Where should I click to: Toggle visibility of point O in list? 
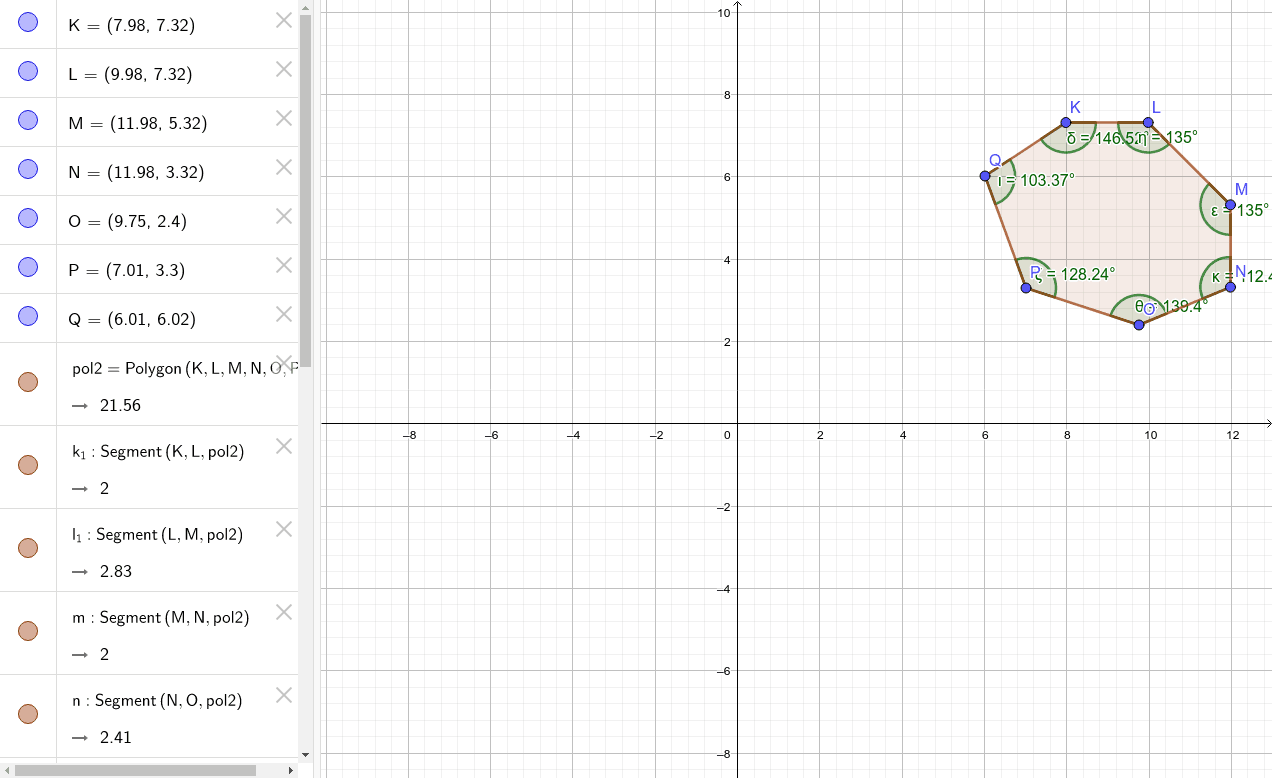(28, 219)
